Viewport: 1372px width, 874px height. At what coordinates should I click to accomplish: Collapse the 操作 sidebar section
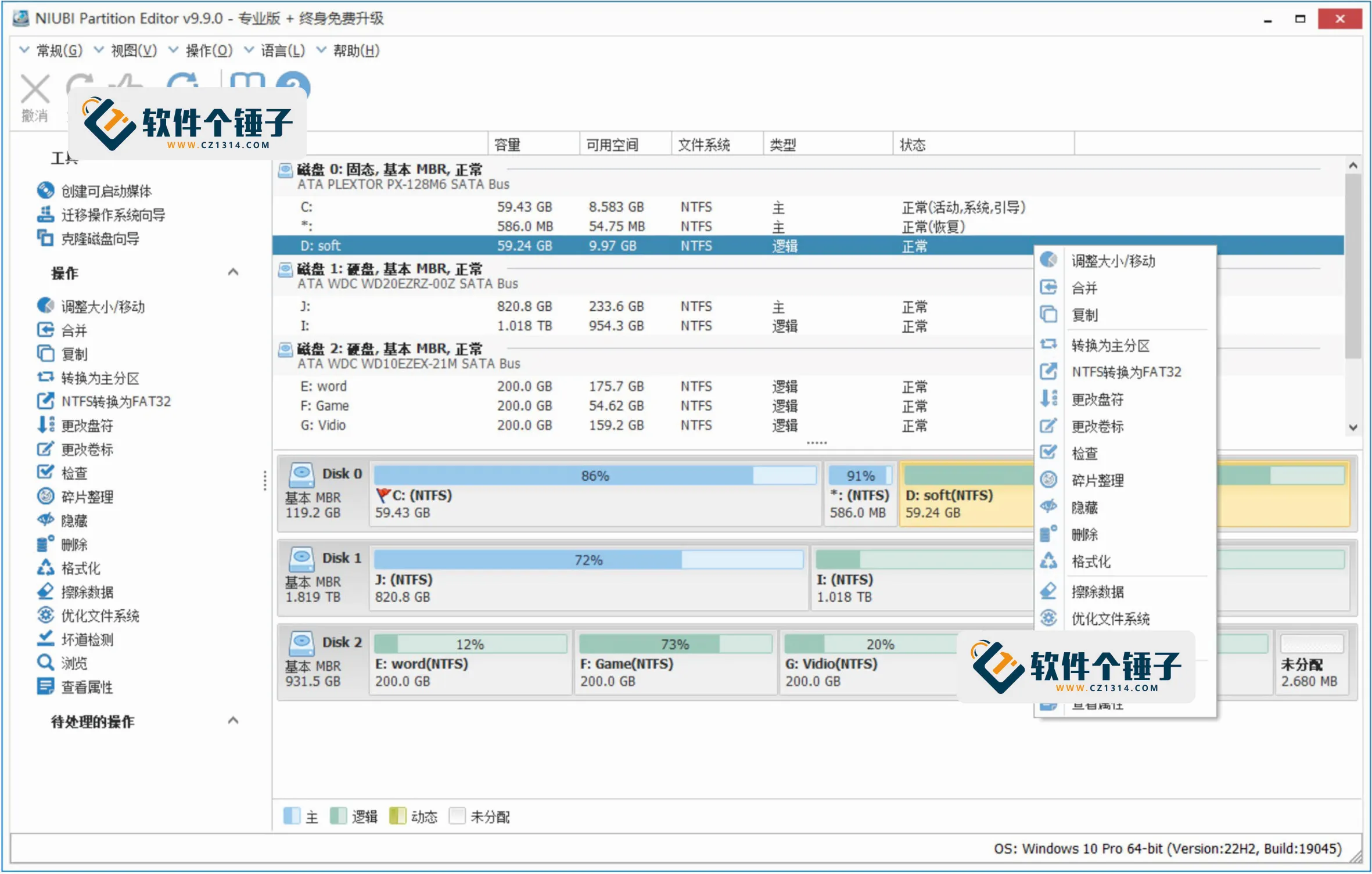click(x=233, y=272)
